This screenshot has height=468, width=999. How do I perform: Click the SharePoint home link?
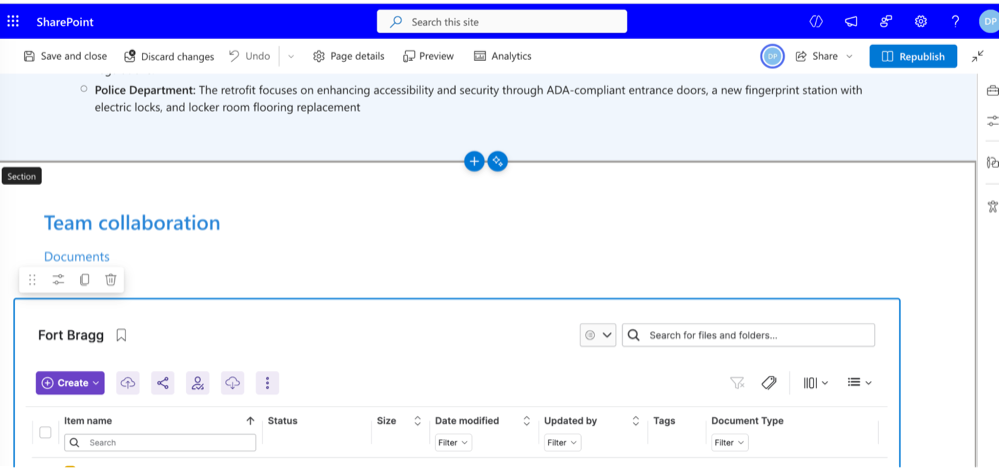pyautogui.click(x=65, y=22)
